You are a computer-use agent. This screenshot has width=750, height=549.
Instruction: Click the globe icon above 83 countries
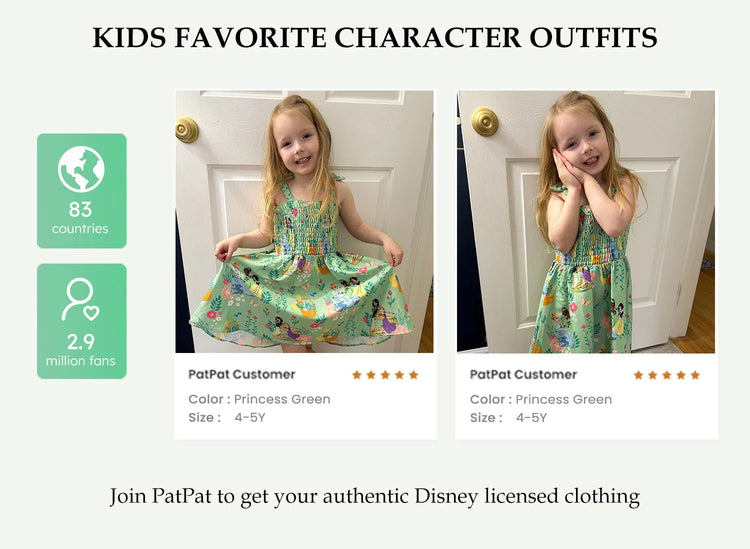click(81, 169)
